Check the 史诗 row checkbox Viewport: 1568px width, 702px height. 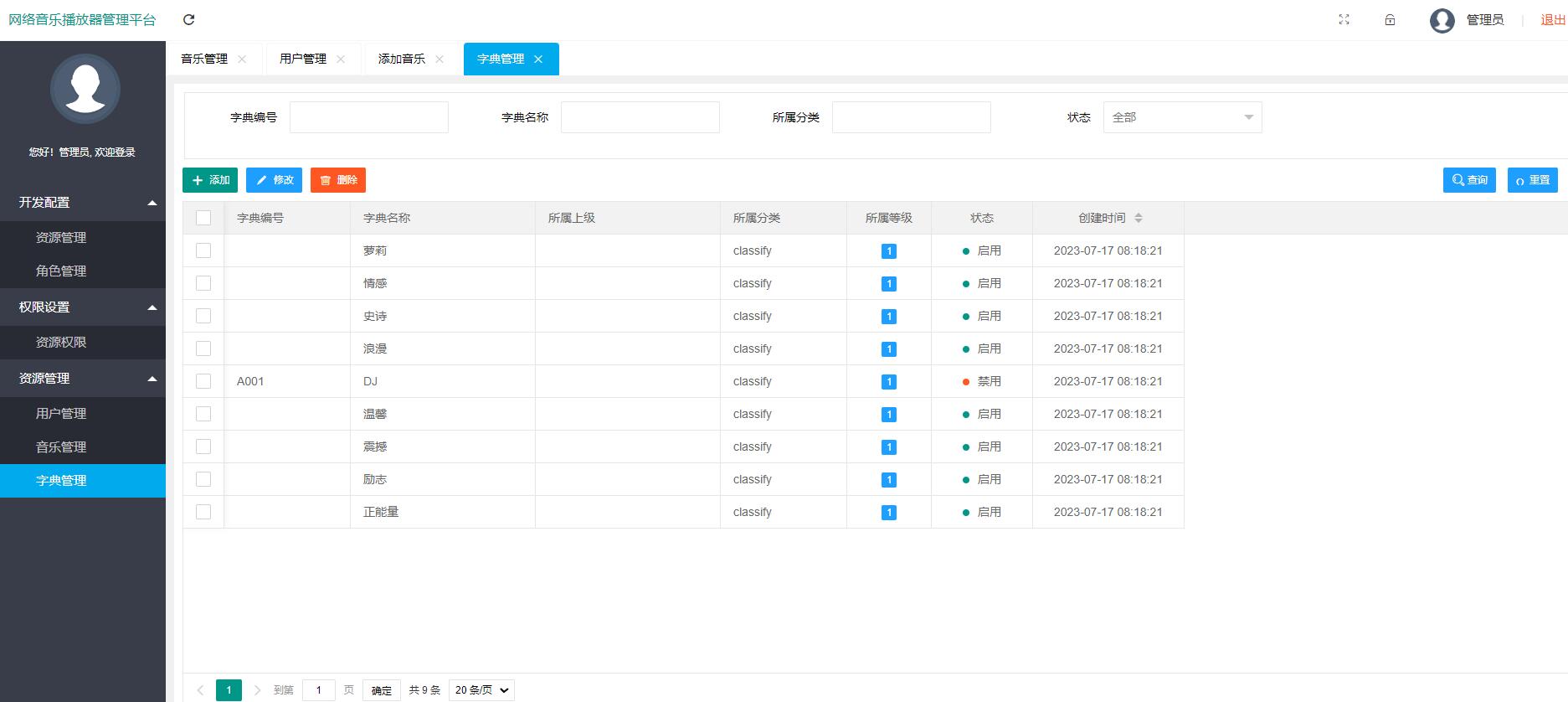pyautogui.click(x=203, y=316)
